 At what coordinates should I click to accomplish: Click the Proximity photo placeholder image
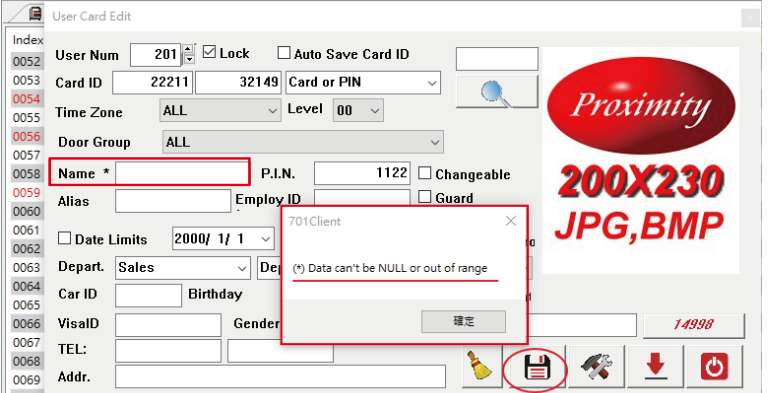coord(641,160)
